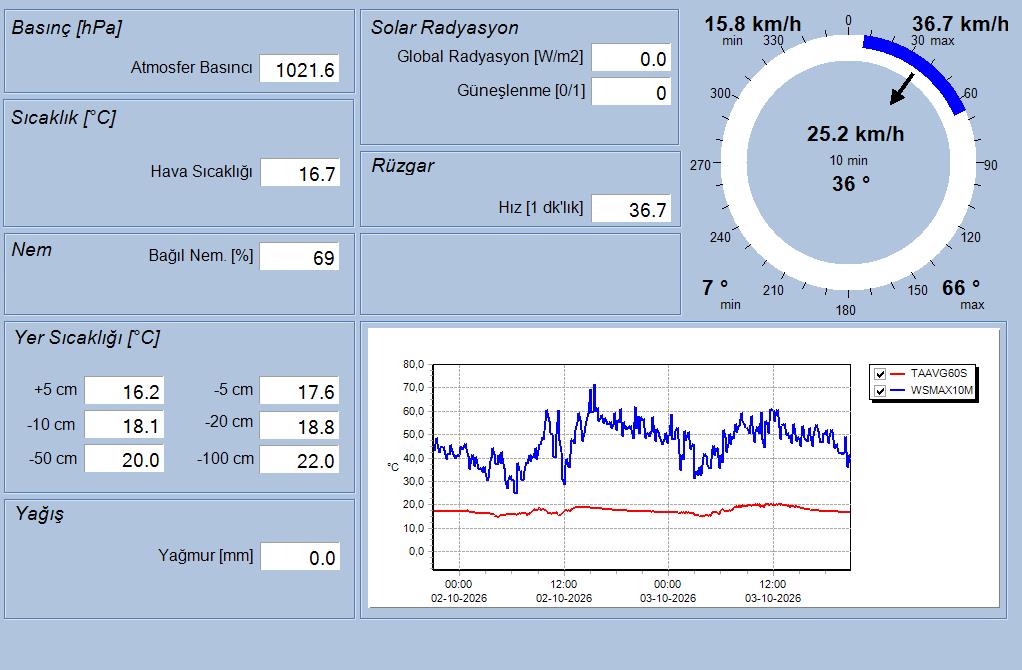Viewport: 1022px width, 670px height.
Task: Toggle the WSMAX10M series checkbox
Action: coord(880,391)
